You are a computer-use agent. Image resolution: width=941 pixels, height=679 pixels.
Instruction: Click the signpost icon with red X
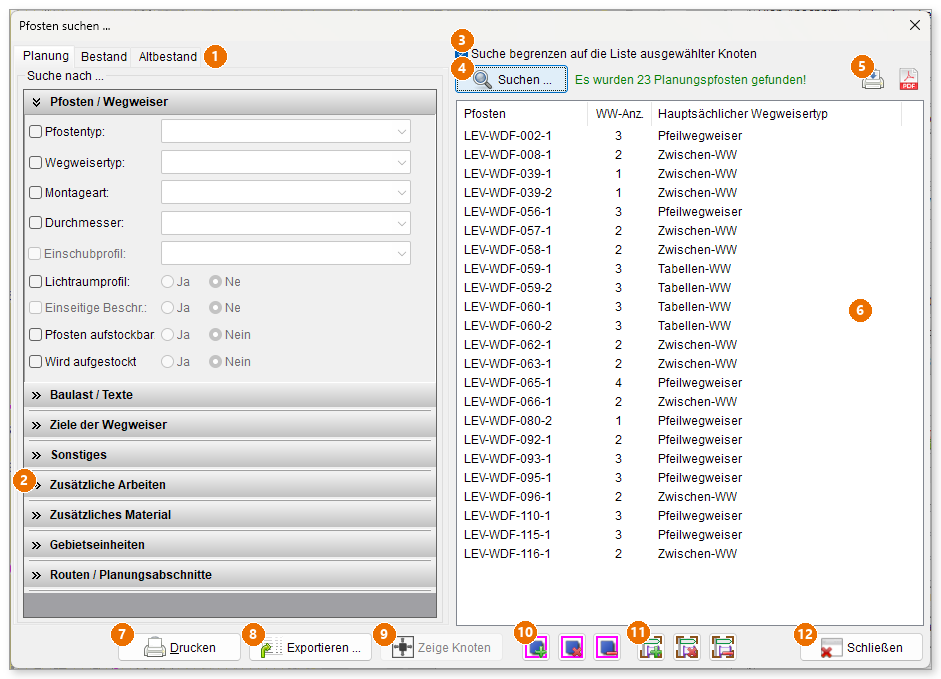click(x=687, y=648)
